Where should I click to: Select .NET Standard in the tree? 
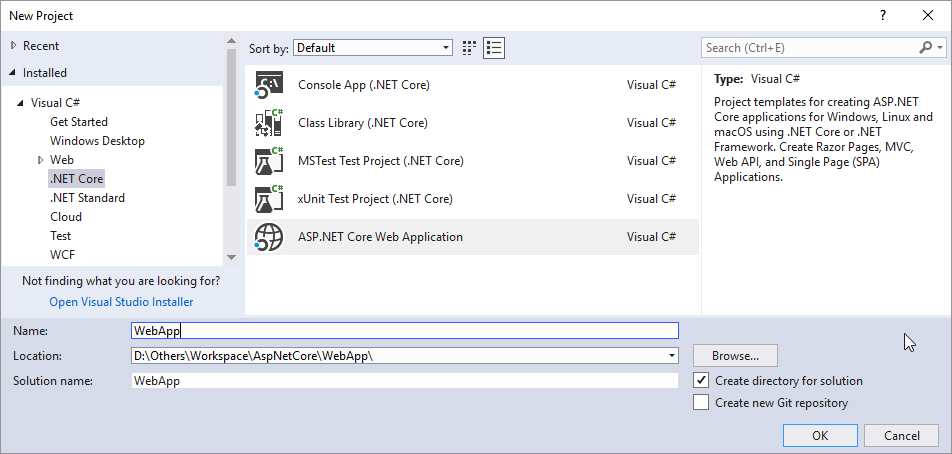point(87,198)
